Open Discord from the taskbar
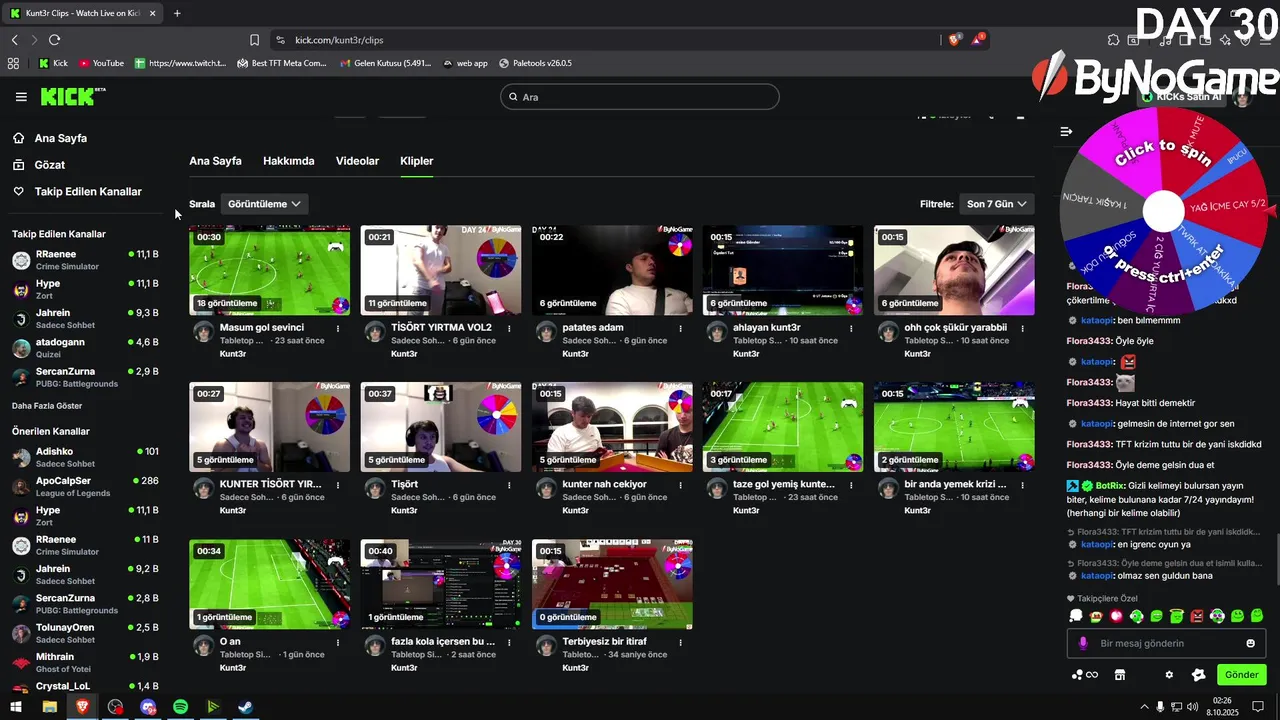1280x720 pixels. (x=148, y=707)
